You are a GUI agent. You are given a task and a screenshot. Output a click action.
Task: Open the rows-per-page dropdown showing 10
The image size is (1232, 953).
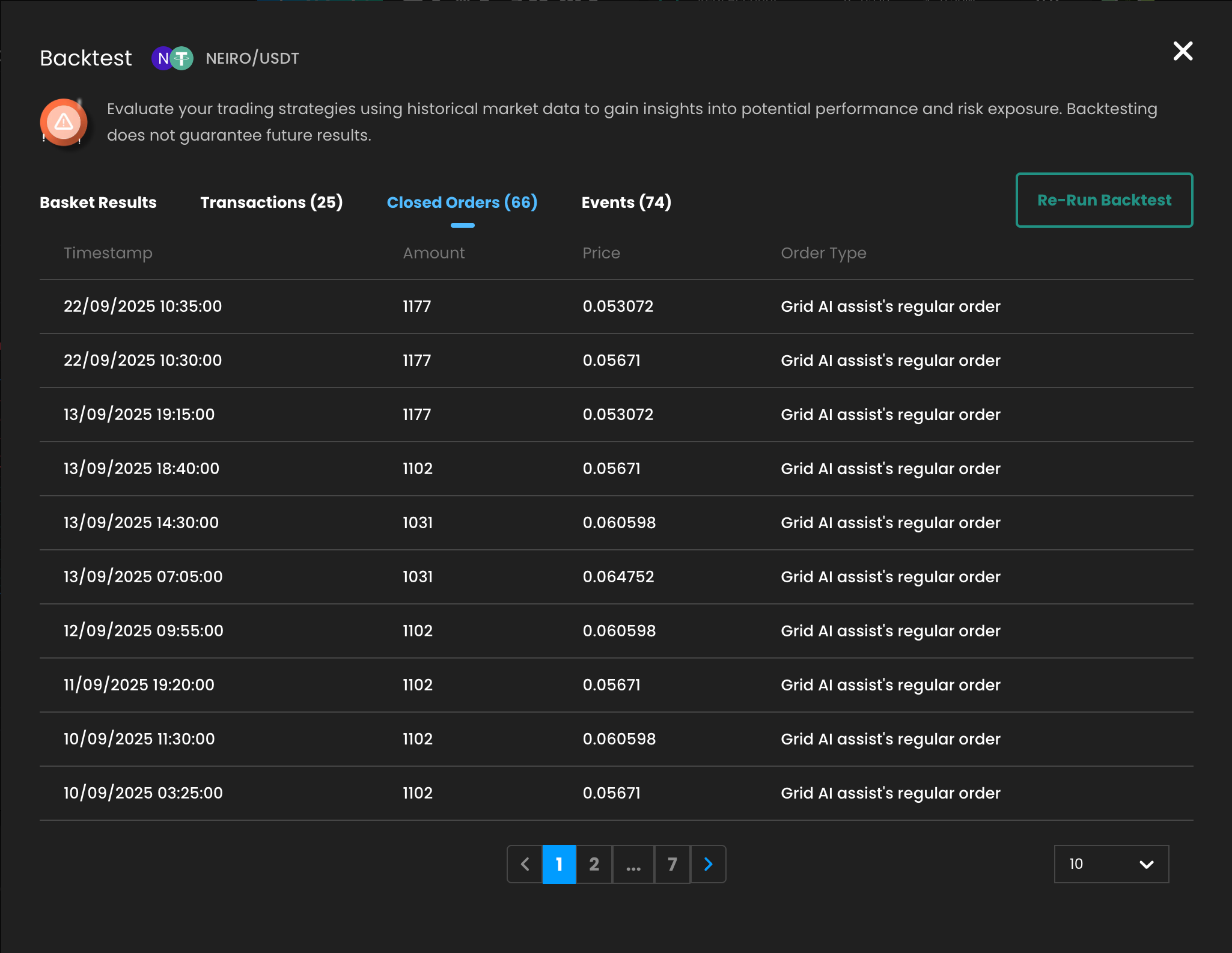pyautogui.click(x=1111, y=864)
